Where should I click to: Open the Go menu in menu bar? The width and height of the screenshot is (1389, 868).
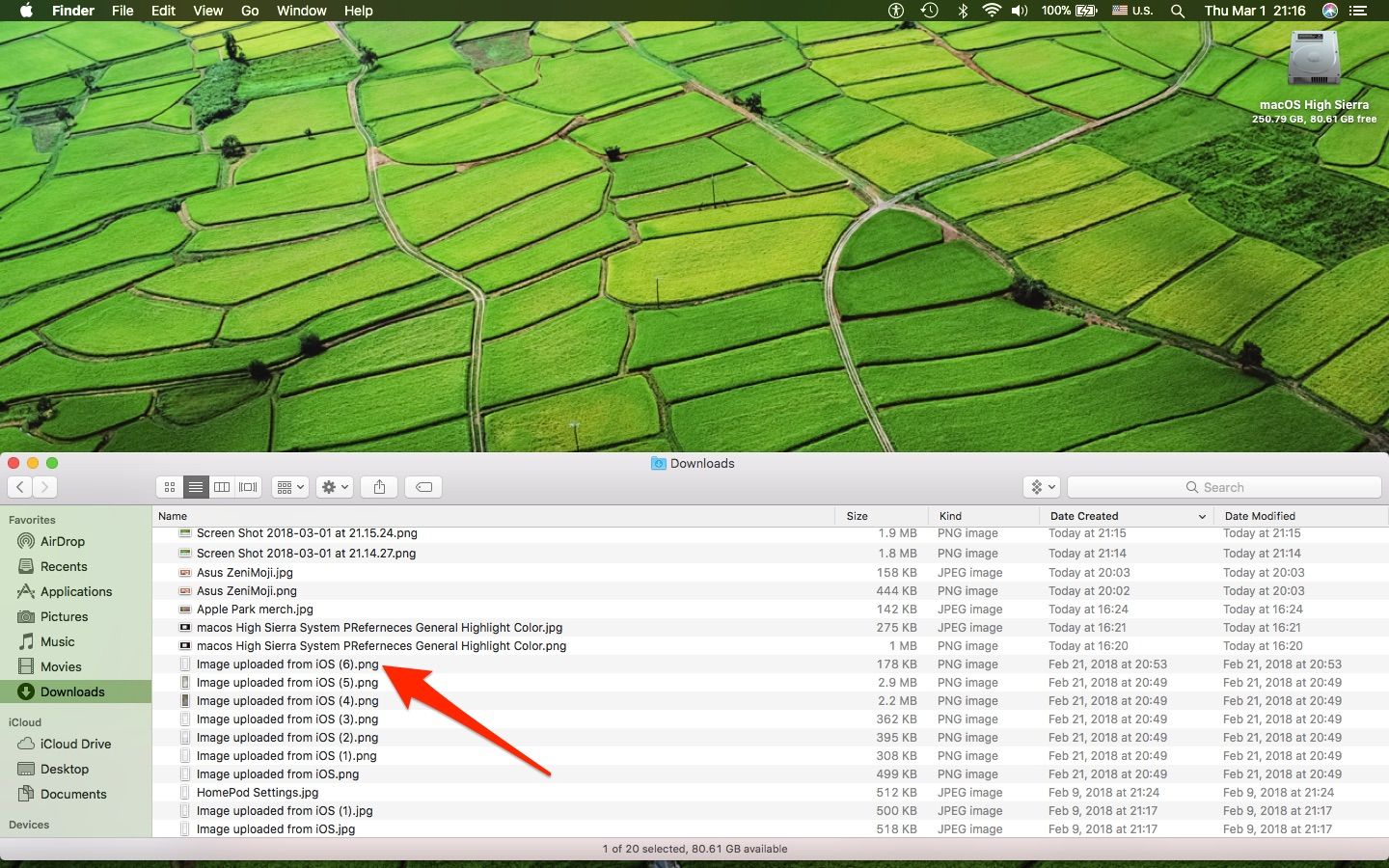click(250, 11)
